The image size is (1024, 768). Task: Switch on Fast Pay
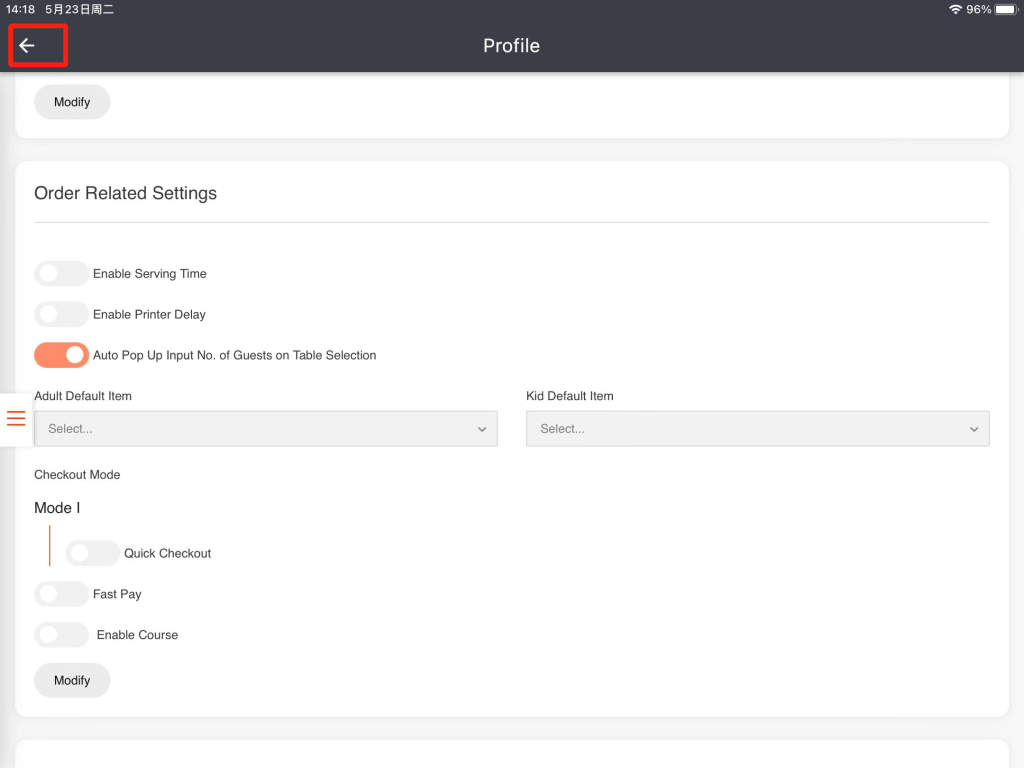click(61, 594)
